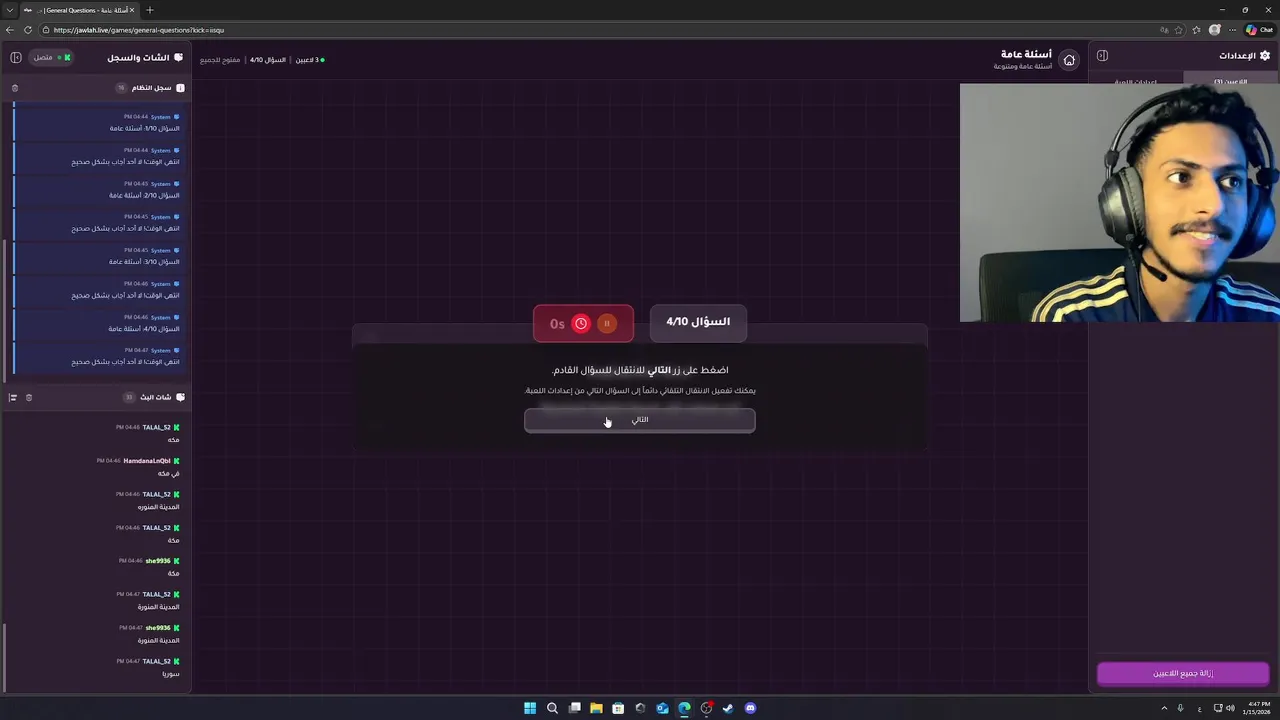
Task: Click the الإعدادات gear icon
Action: [x=1265, y=56]
